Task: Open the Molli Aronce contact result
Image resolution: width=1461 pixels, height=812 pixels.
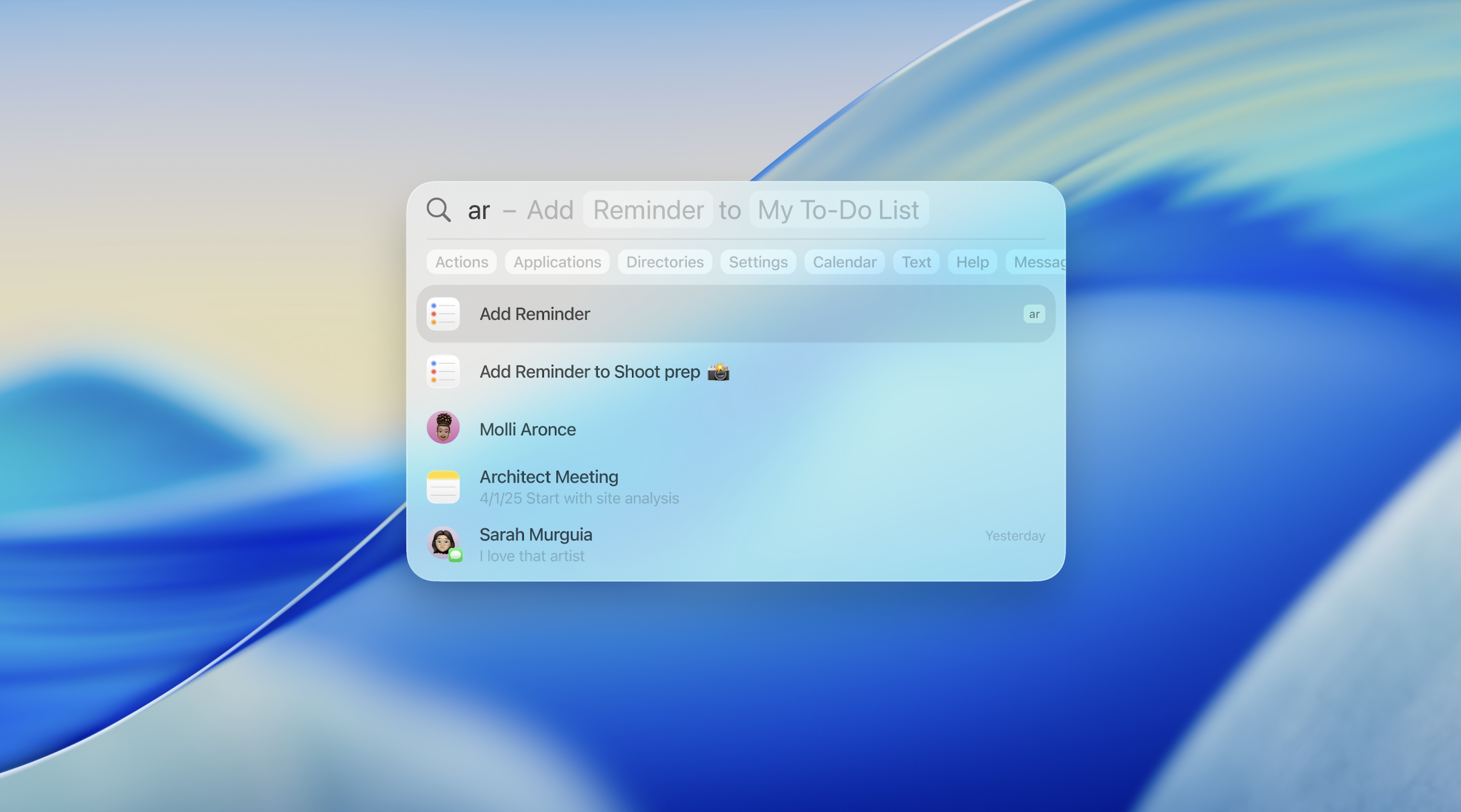Action: pos(736,429)
